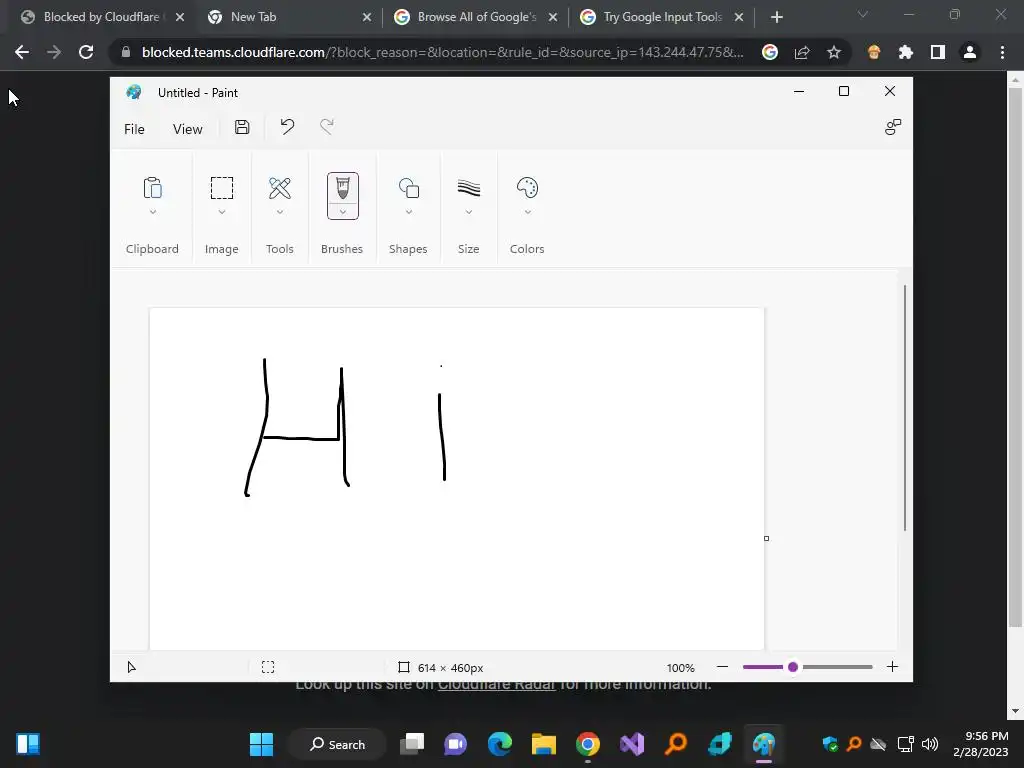Expand the Size dropdown chevron

pyautogui.click(x=468, y=212)
